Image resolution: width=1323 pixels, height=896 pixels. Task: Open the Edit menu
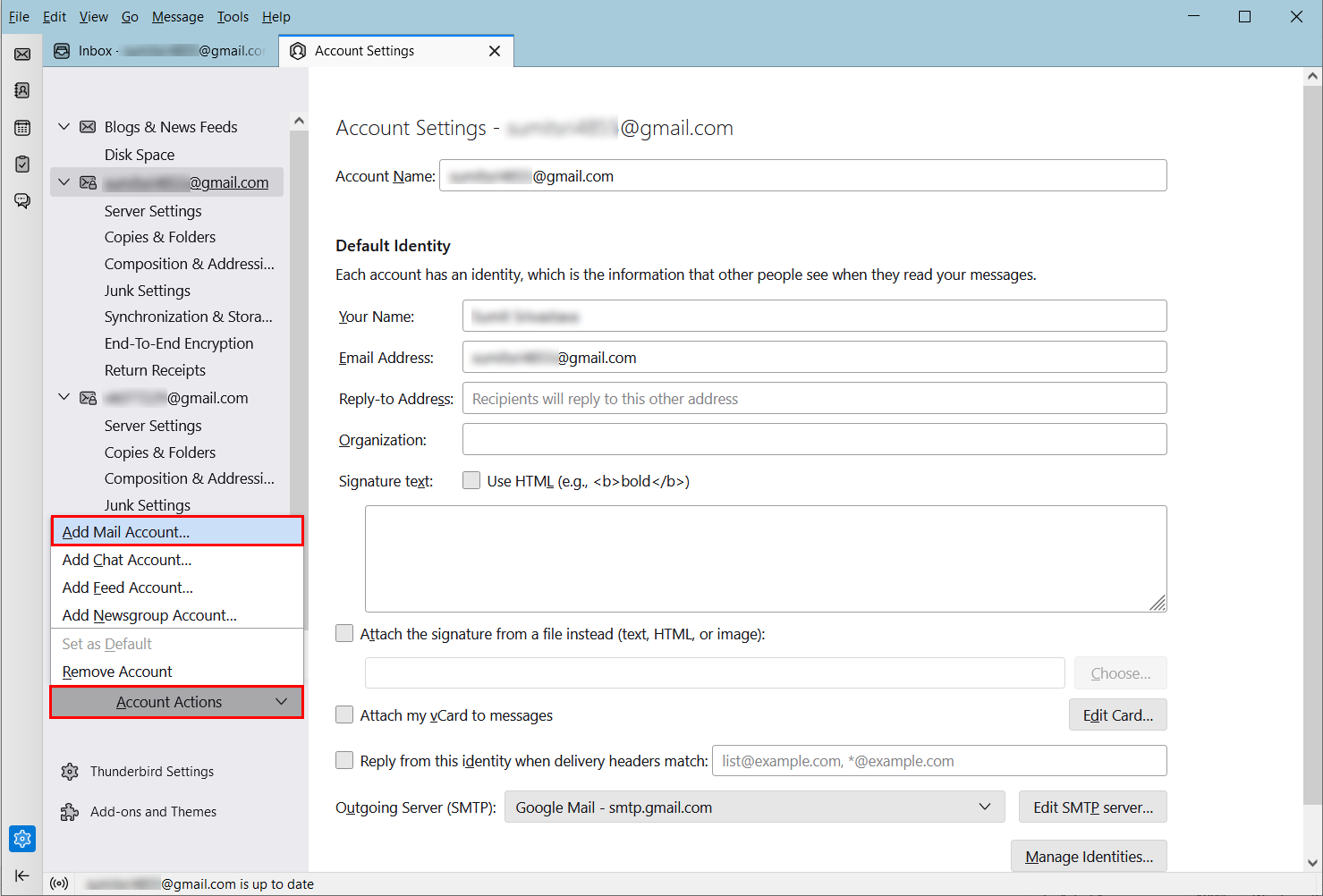coord(55,17)
